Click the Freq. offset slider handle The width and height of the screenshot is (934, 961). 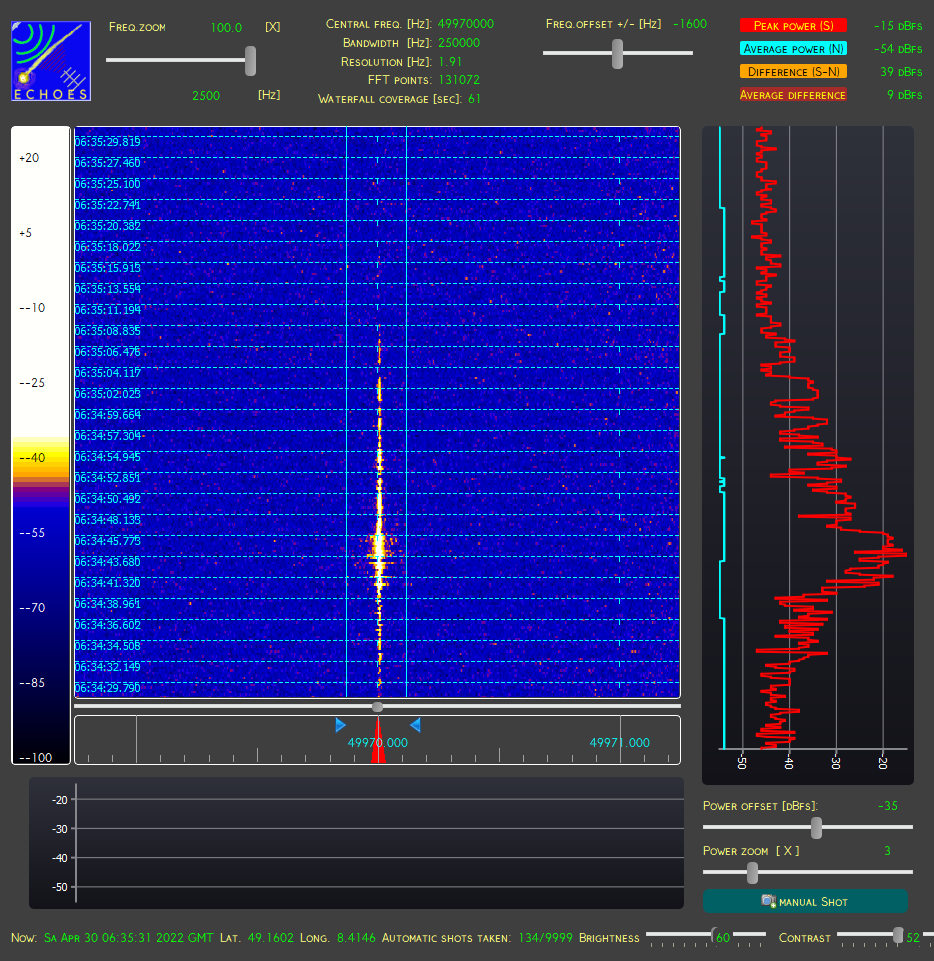coord(617,54)
